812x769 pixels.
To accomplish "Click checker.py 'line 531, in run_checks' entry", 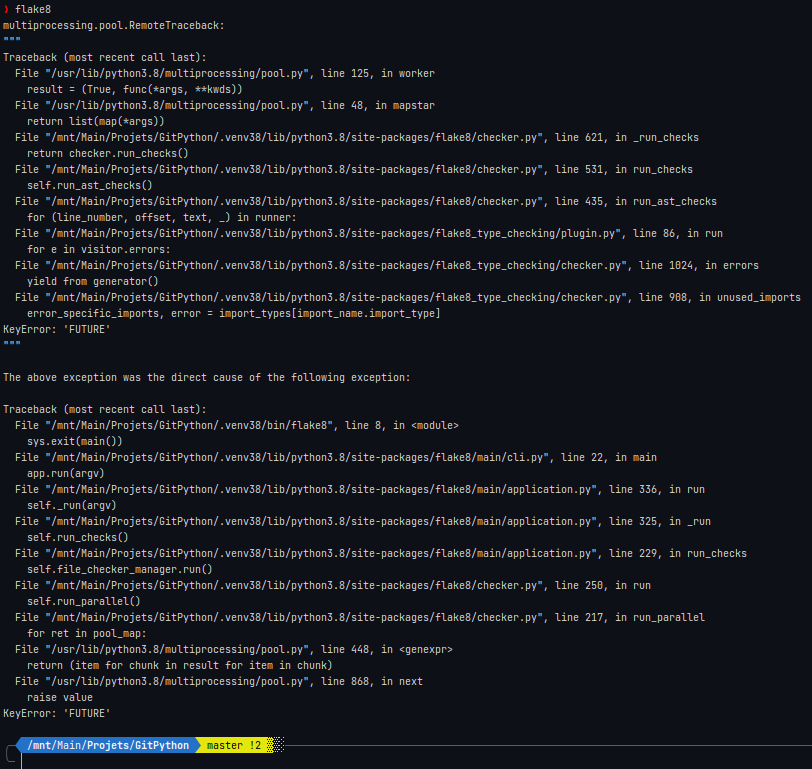I will [354, 170].
